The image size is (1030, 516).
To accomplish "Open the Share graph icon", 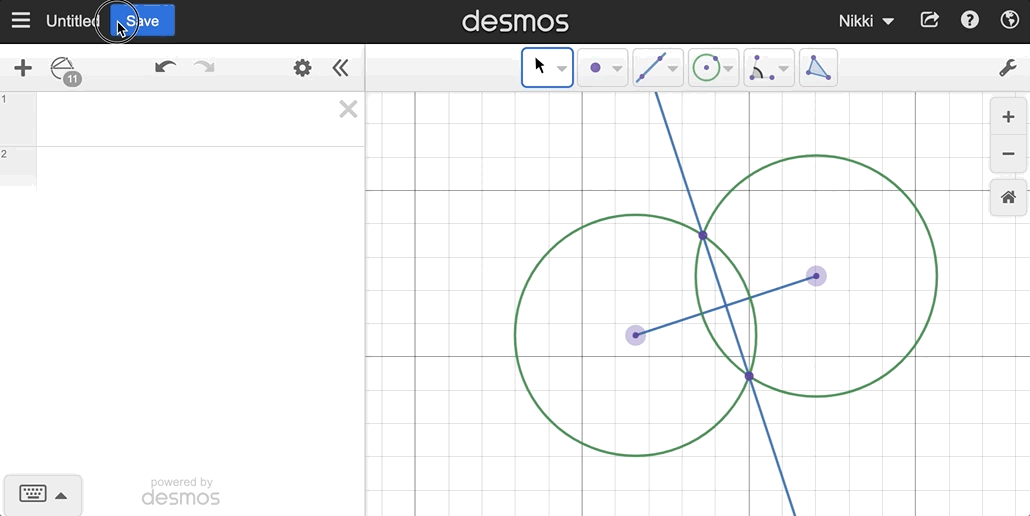I will (930, 20).
